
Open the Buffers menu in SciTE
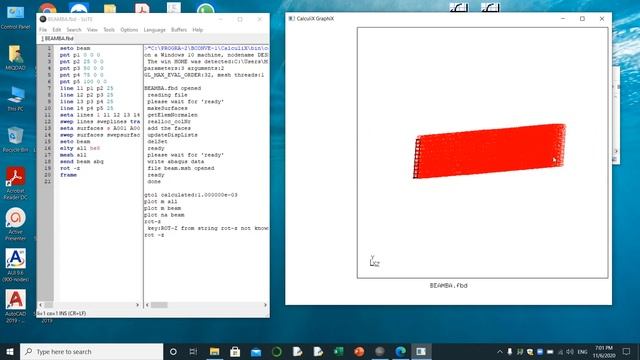tap(179, 30)
